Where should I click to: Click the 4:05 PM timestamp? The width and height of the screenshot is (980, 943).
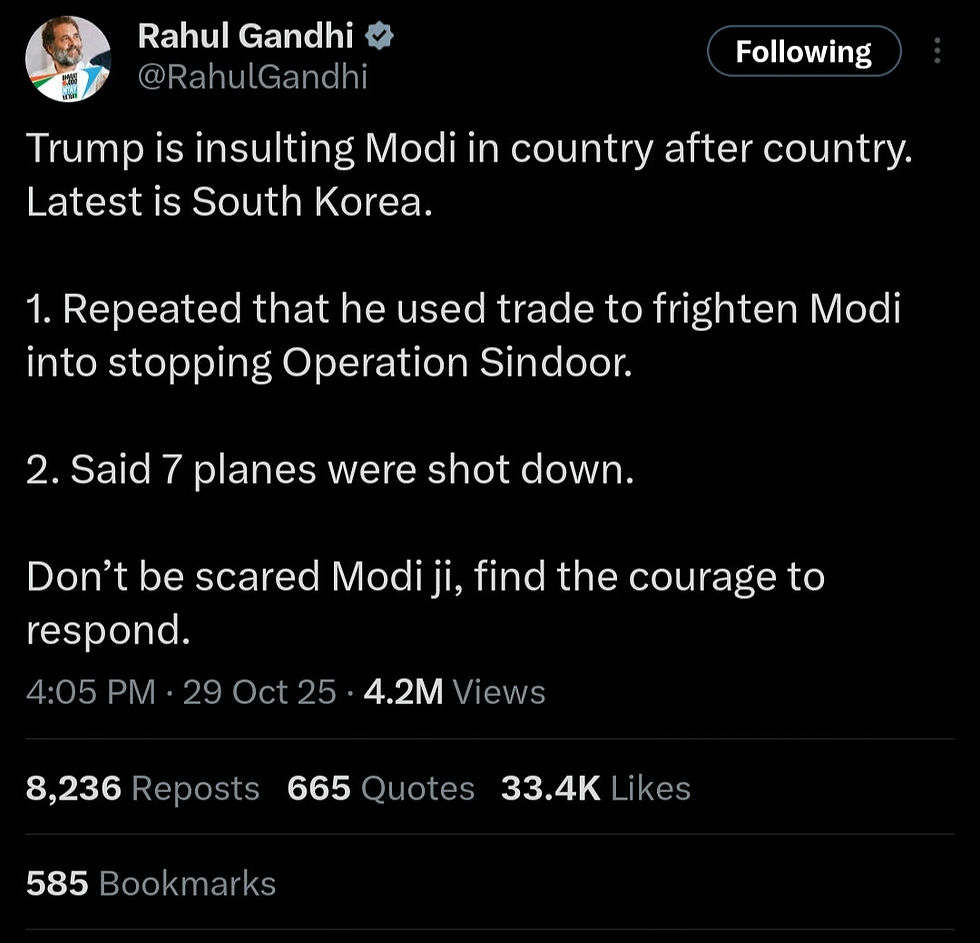pyautogui.click(x=91, y=692)
